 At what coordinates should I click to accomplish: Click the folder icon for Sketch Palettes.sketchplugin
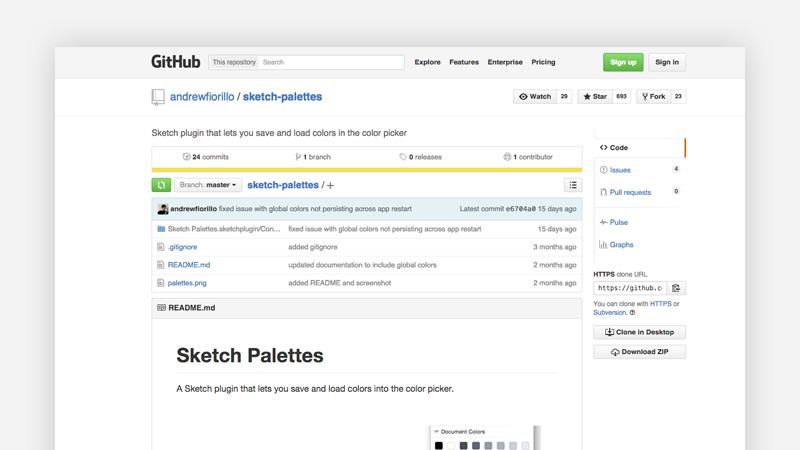click(161, 229)
